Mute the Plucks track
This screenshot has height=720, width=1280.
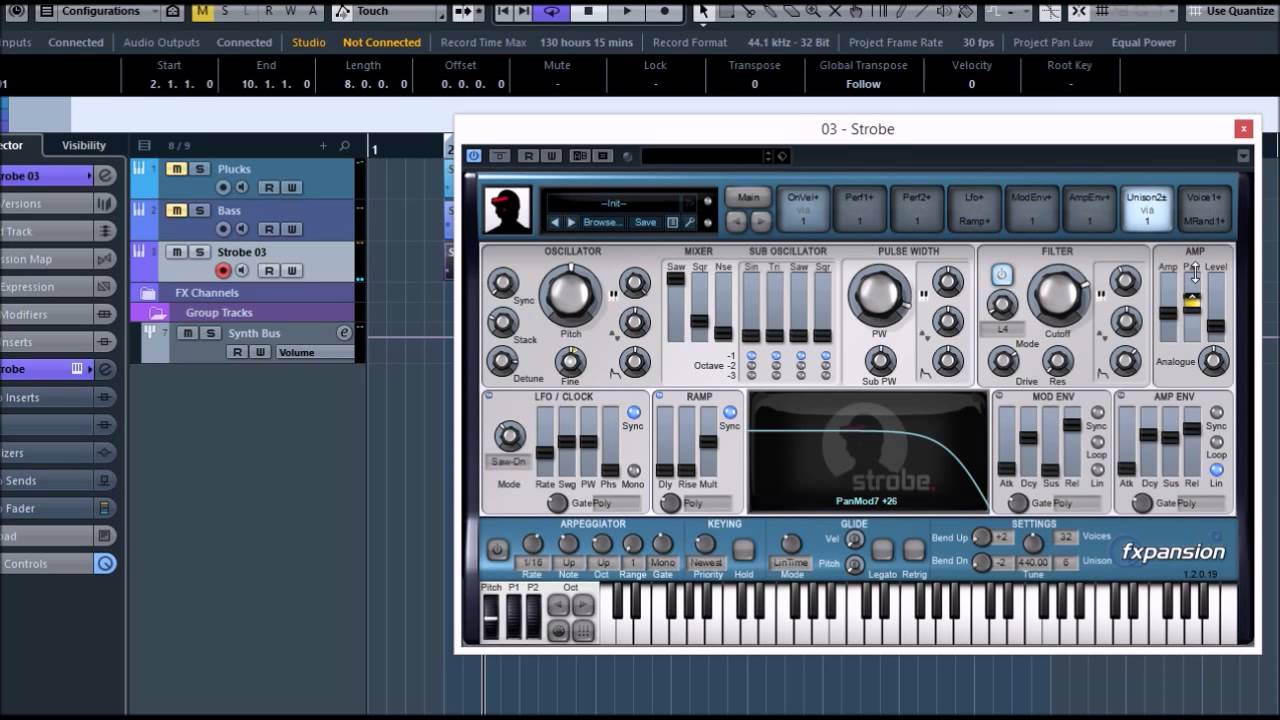(176, 169)
